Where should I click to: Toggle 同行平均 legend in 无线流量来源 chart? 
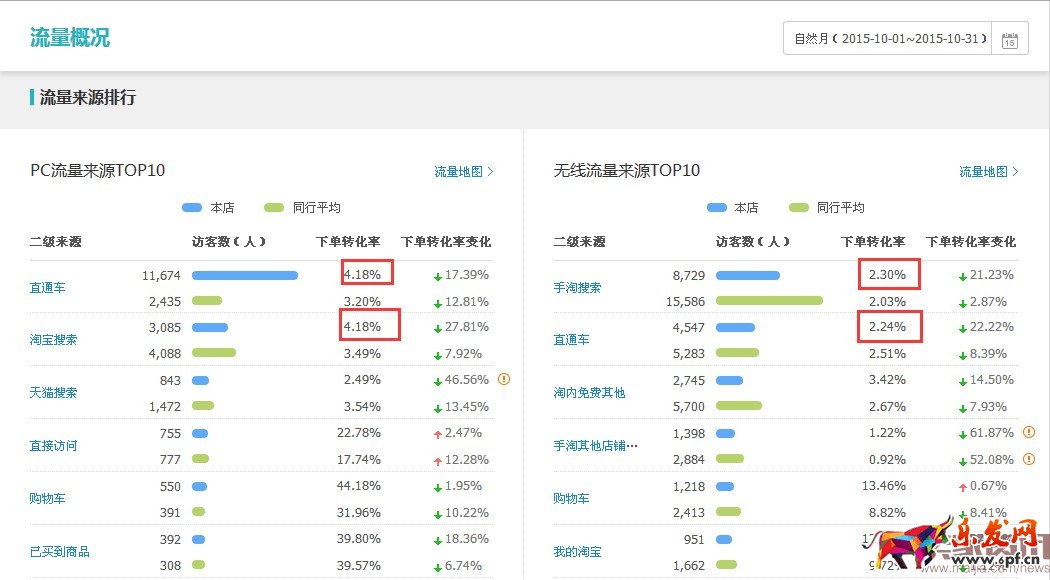click(x=826, y=208)
